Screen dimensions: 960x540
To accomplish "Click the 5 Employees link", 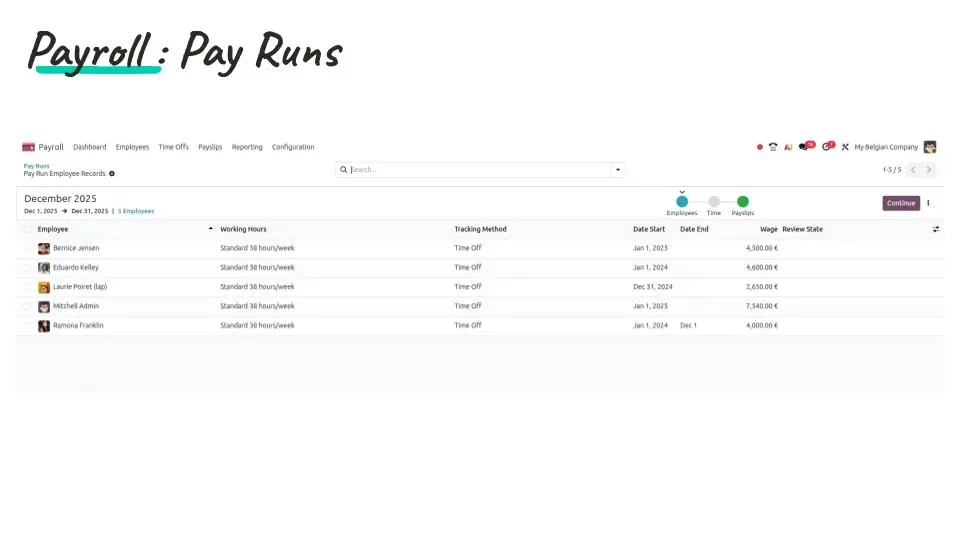I will click(136, 211).
